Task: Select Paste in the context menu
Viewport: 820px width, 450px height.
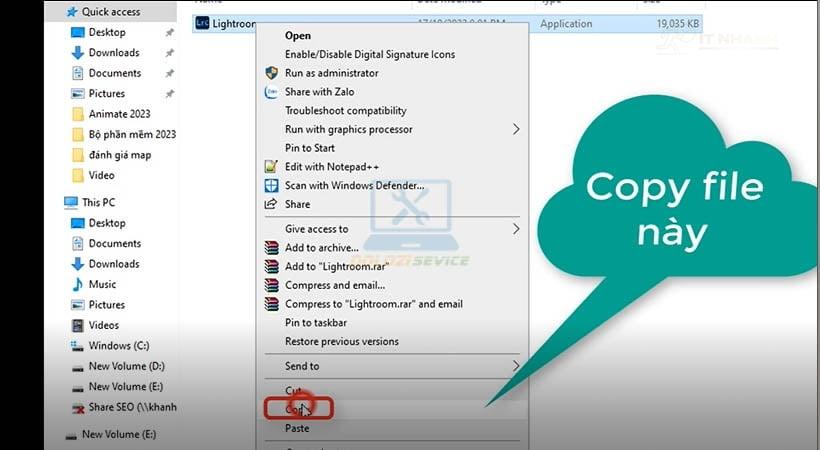Action: point(297,428)
